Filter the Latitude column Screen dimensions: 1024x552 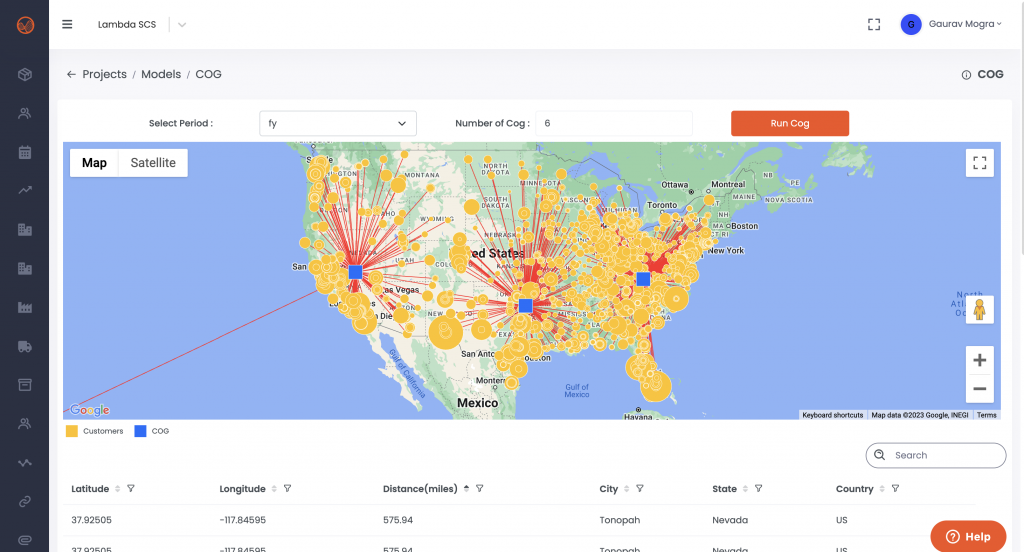tap(131, 489)
